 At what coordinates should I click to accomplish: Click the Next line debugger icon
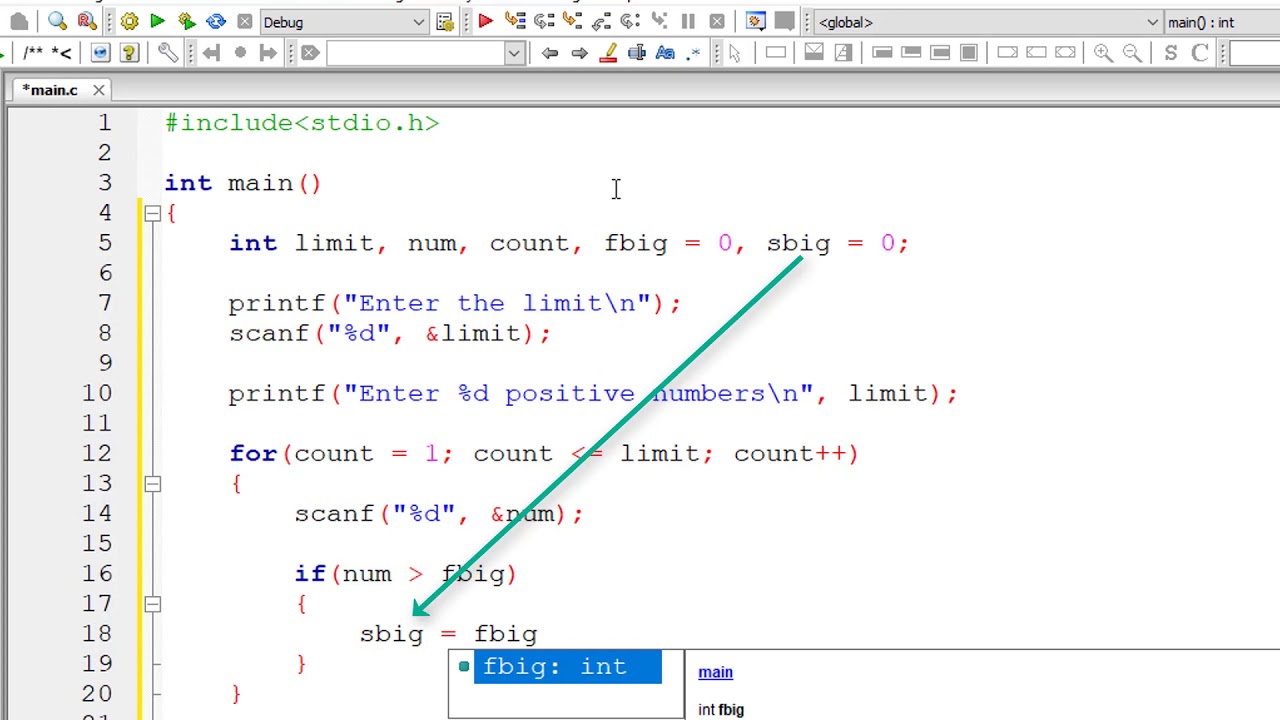544,21
